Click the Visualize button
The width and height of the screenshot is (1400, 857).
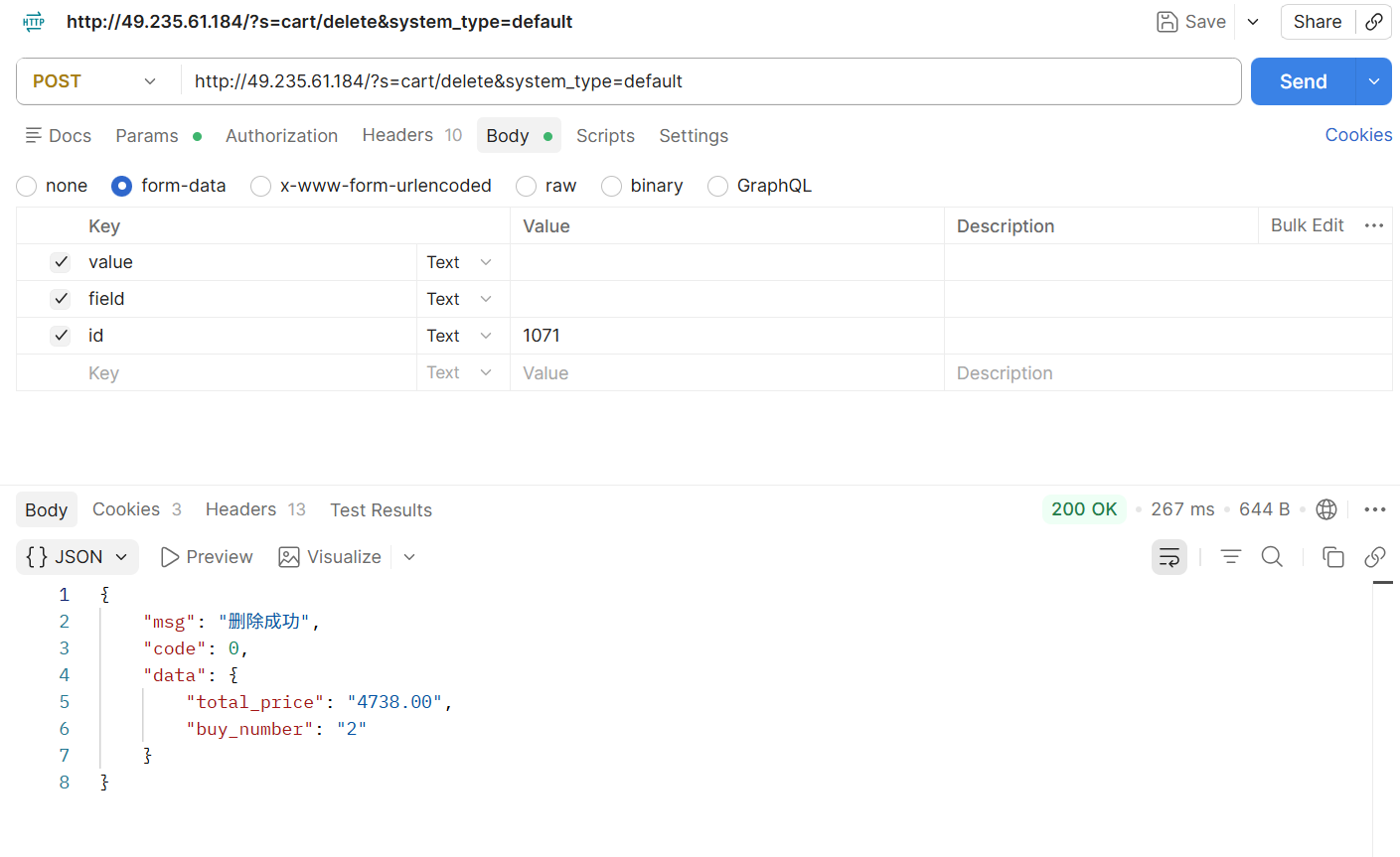[330, 557]
